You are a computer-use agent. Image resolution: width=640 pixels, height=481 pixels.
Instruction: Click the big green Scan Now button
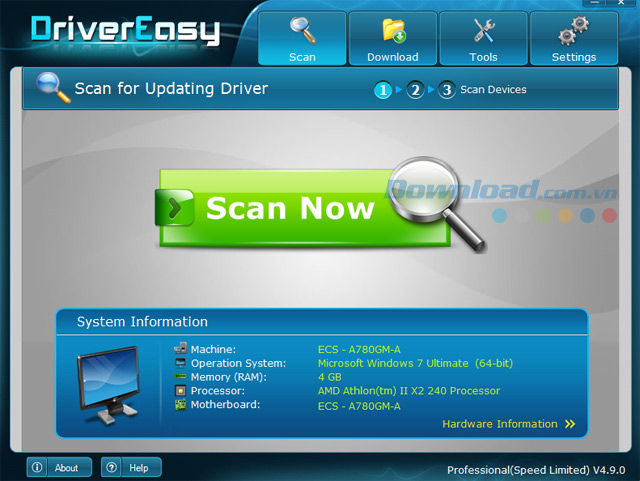pos(305,208)
